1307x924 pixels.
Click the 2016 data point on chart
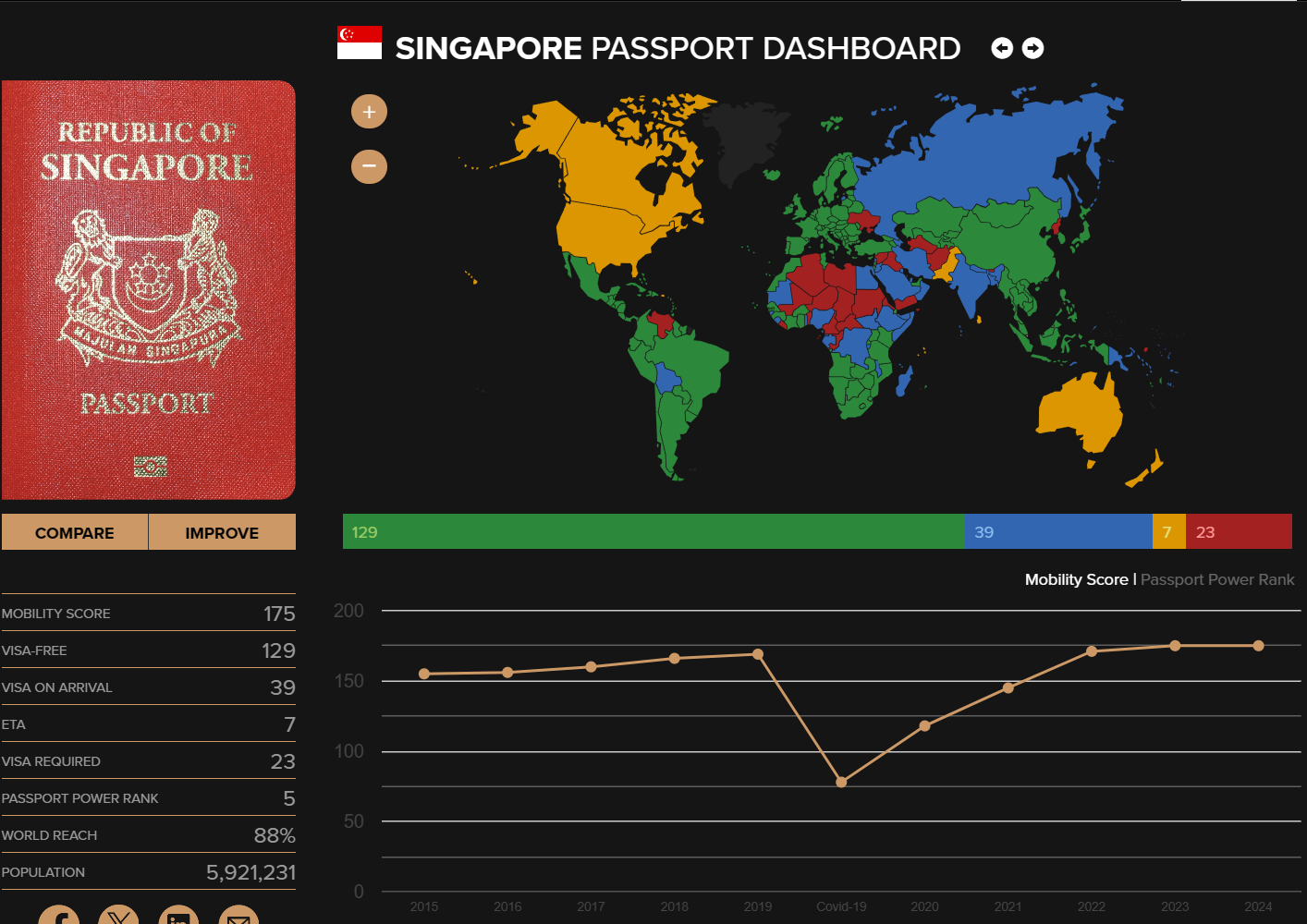(507, 672)
